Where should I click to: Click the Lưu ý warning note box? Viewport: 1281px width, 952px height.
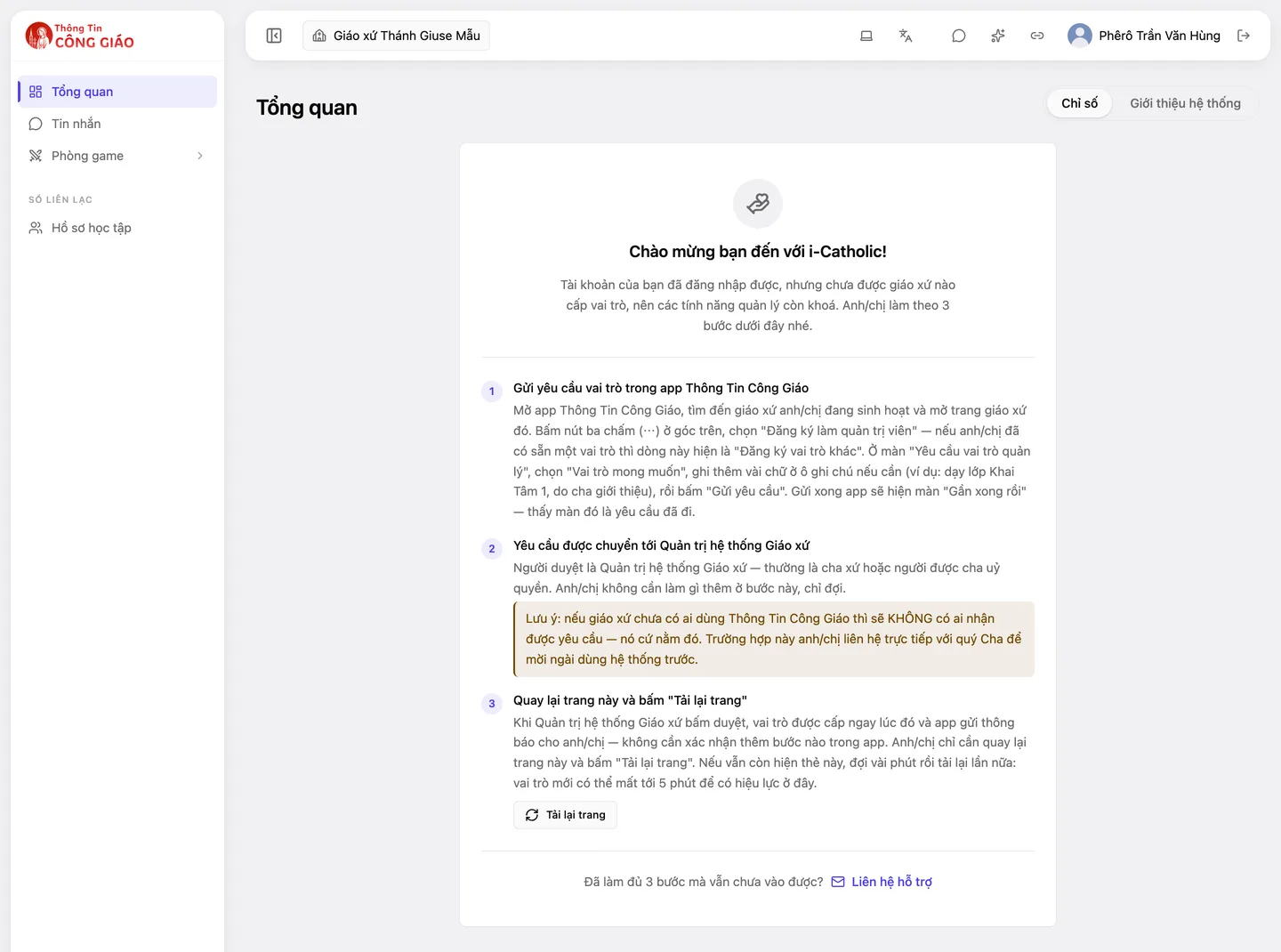pos(774,639)
